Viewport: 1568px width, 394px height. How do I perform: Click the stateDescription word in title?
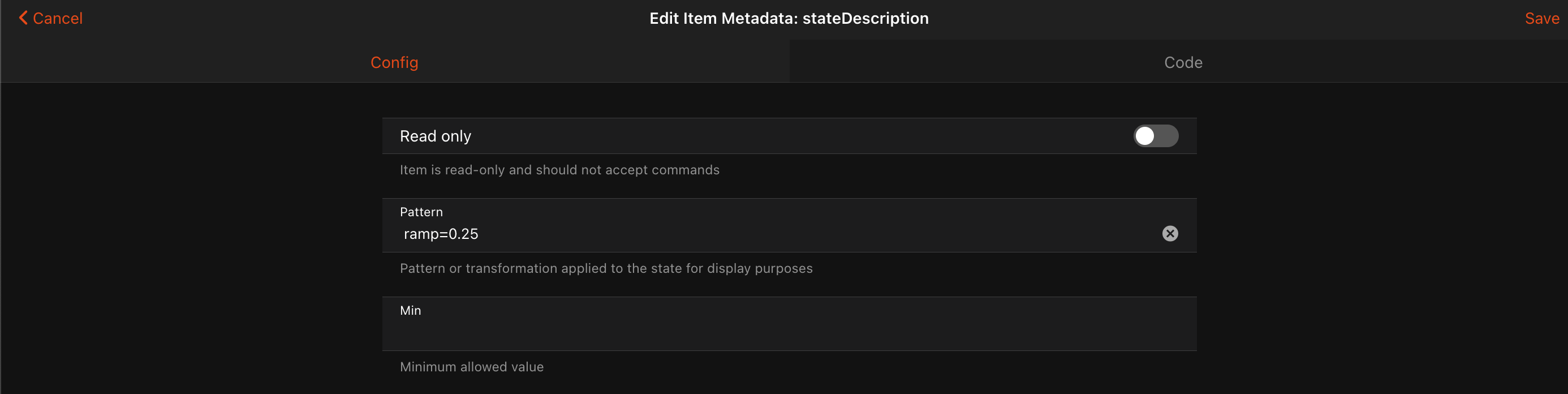coord(865,18)
